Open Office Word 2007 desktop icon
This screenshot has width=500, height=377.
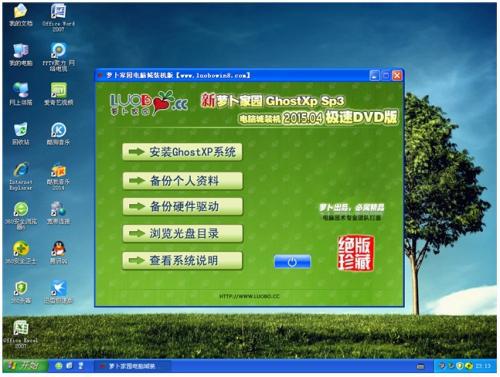(59, 17)
